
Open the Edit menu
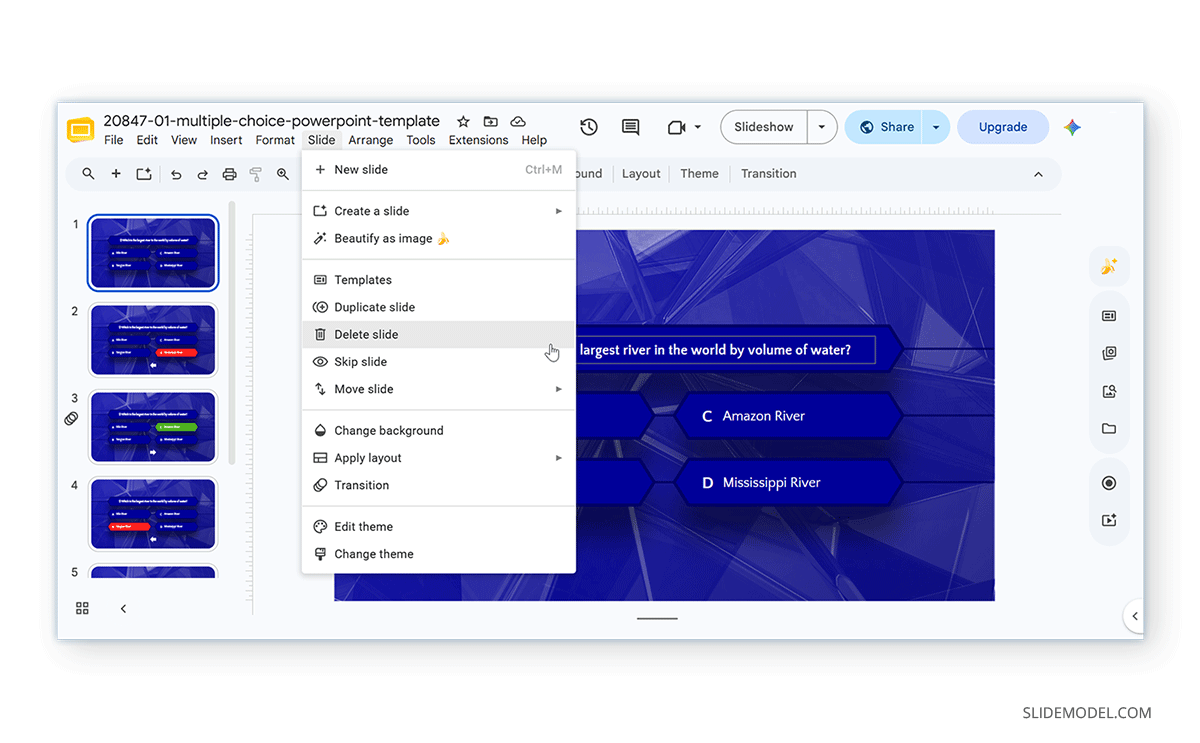coord(147,140)
